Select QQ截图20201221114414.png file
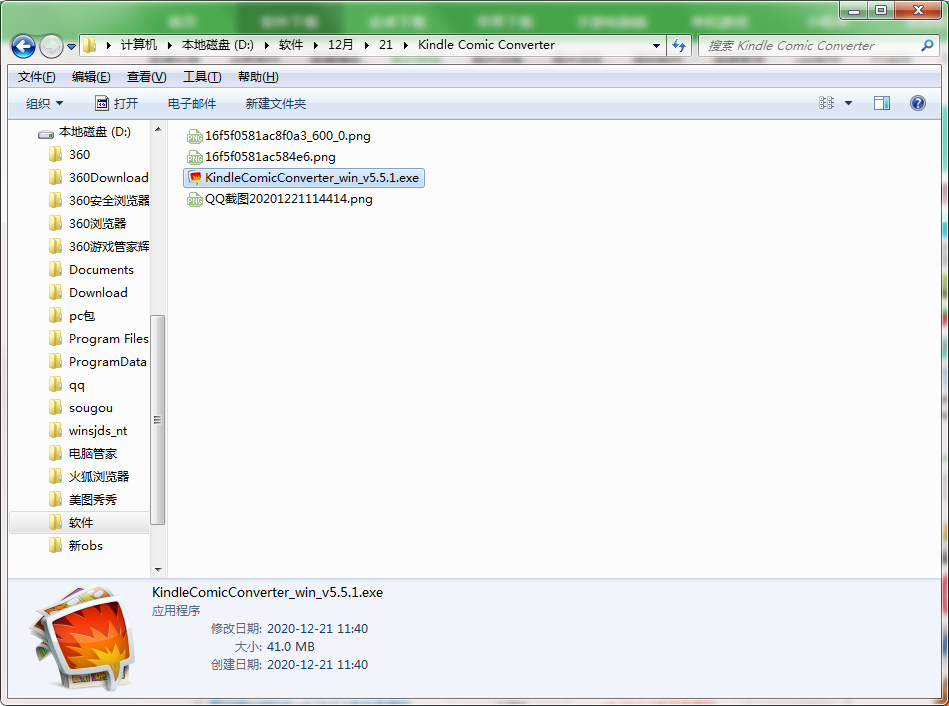949x706 pixels. 280,199
